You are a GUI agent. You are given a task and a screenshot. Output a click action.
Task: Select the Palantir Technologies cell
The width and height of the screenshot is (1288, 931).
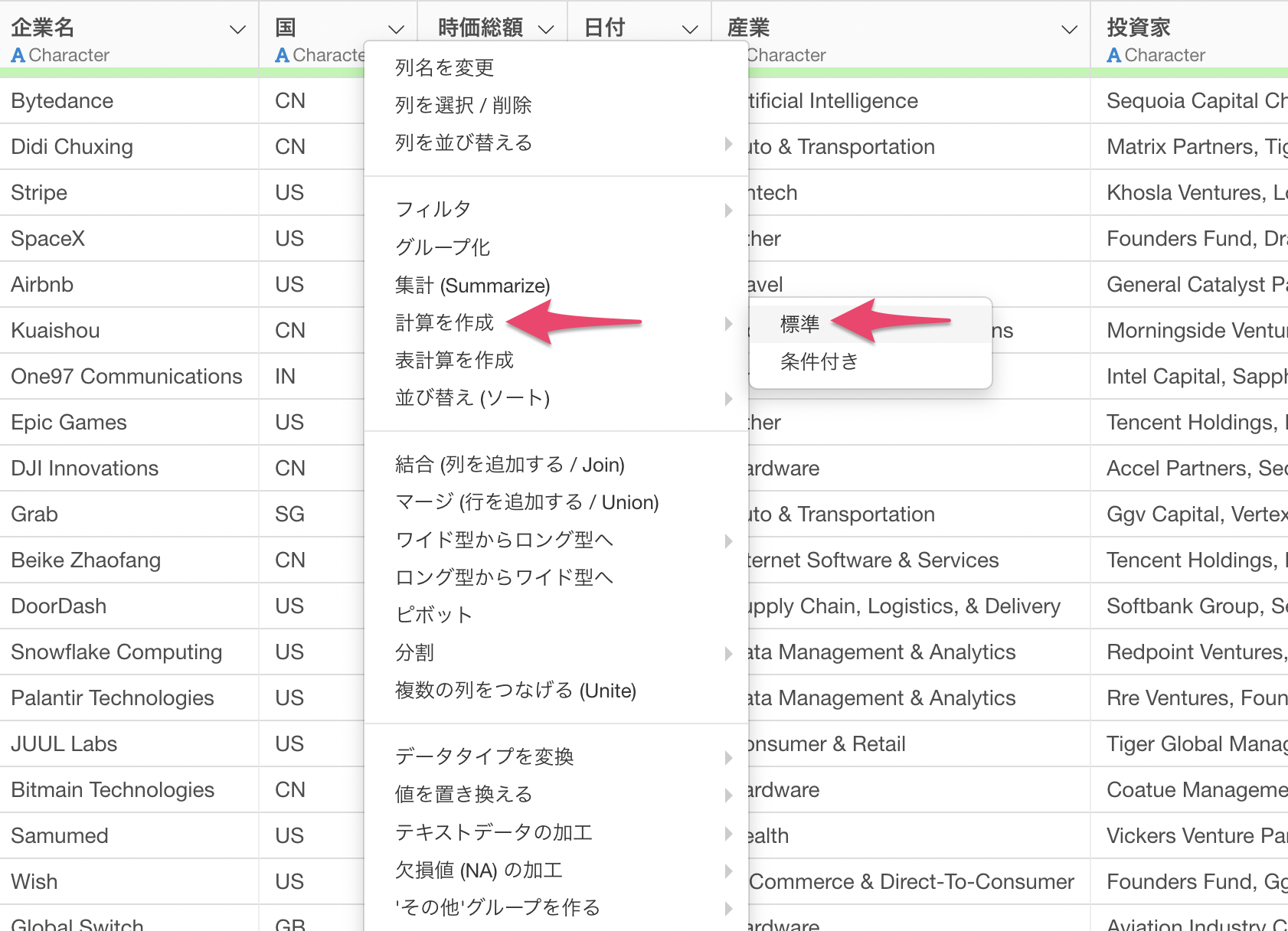point(129,697)
